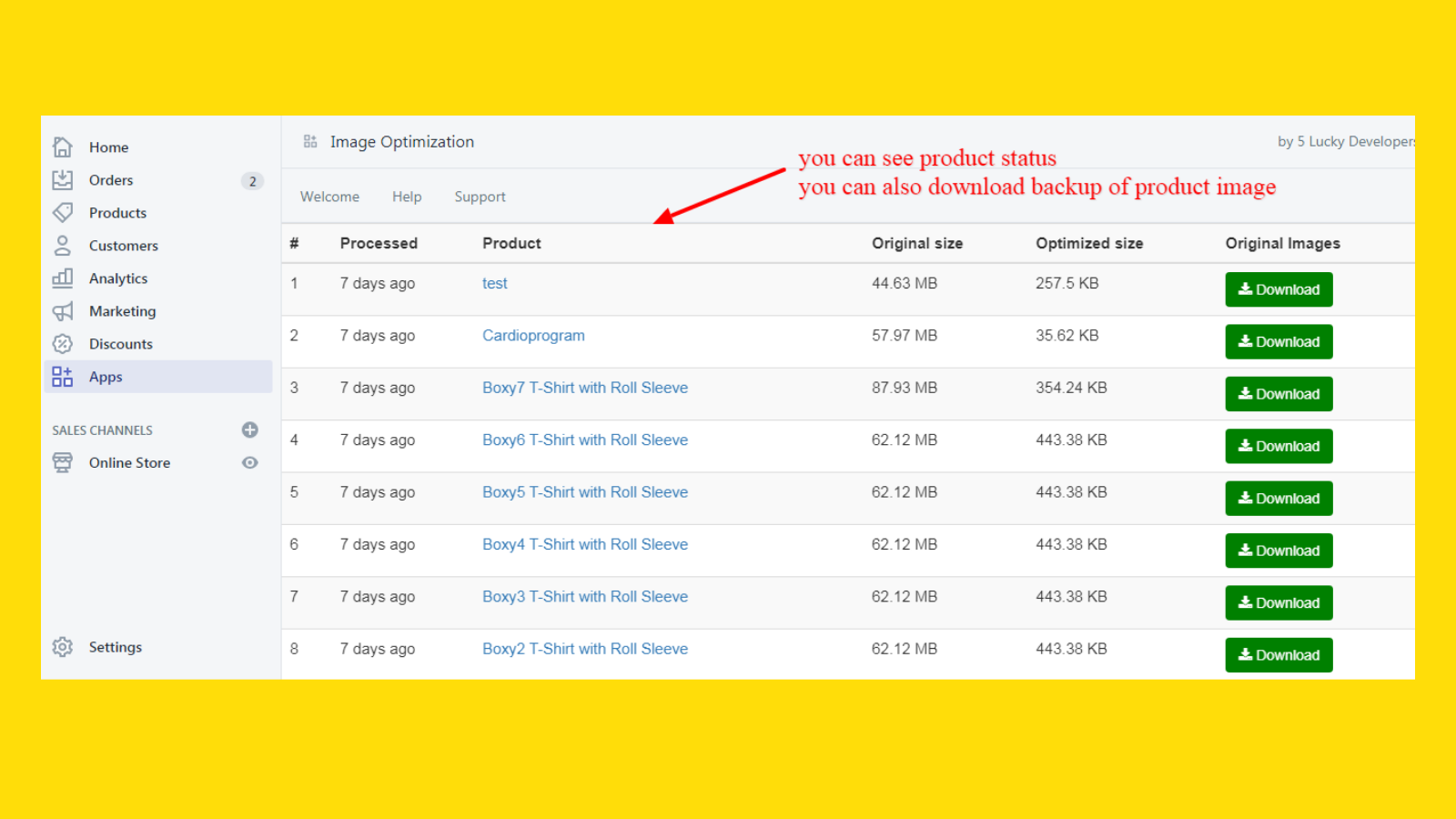Select the Home icon in sidebar
This screenshot has height=819, width=1456.
tap(62, 146)
